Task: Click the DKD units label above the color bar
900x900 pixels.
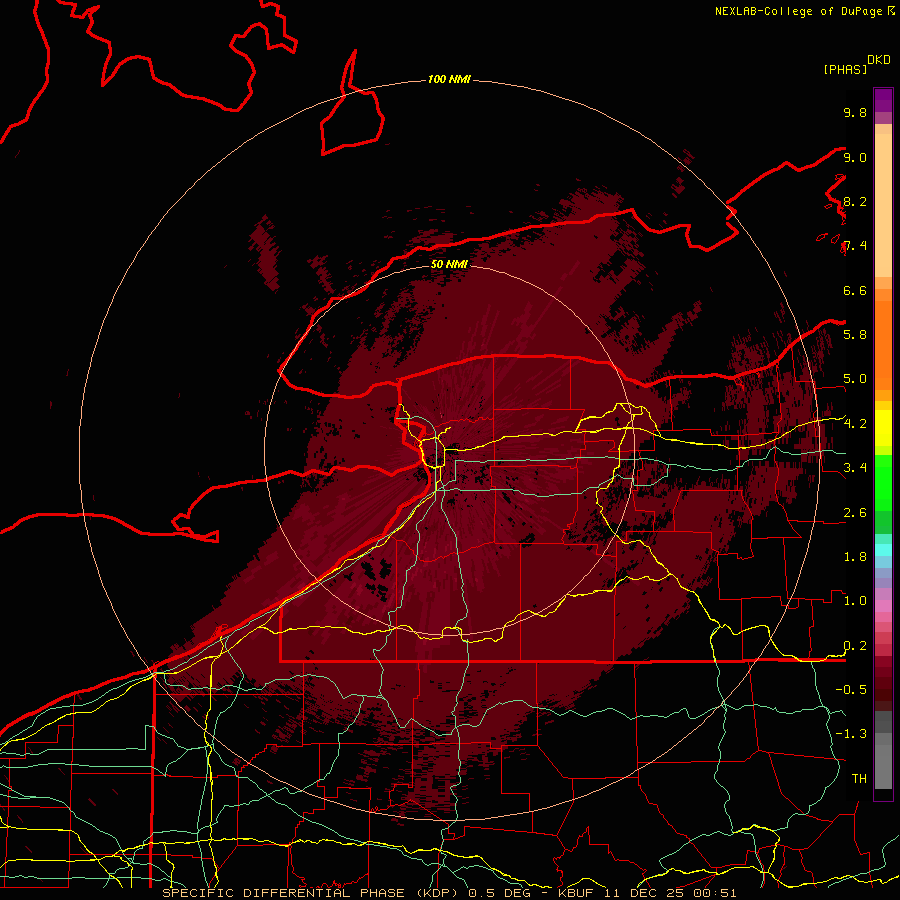Action: tap(879, 60)
